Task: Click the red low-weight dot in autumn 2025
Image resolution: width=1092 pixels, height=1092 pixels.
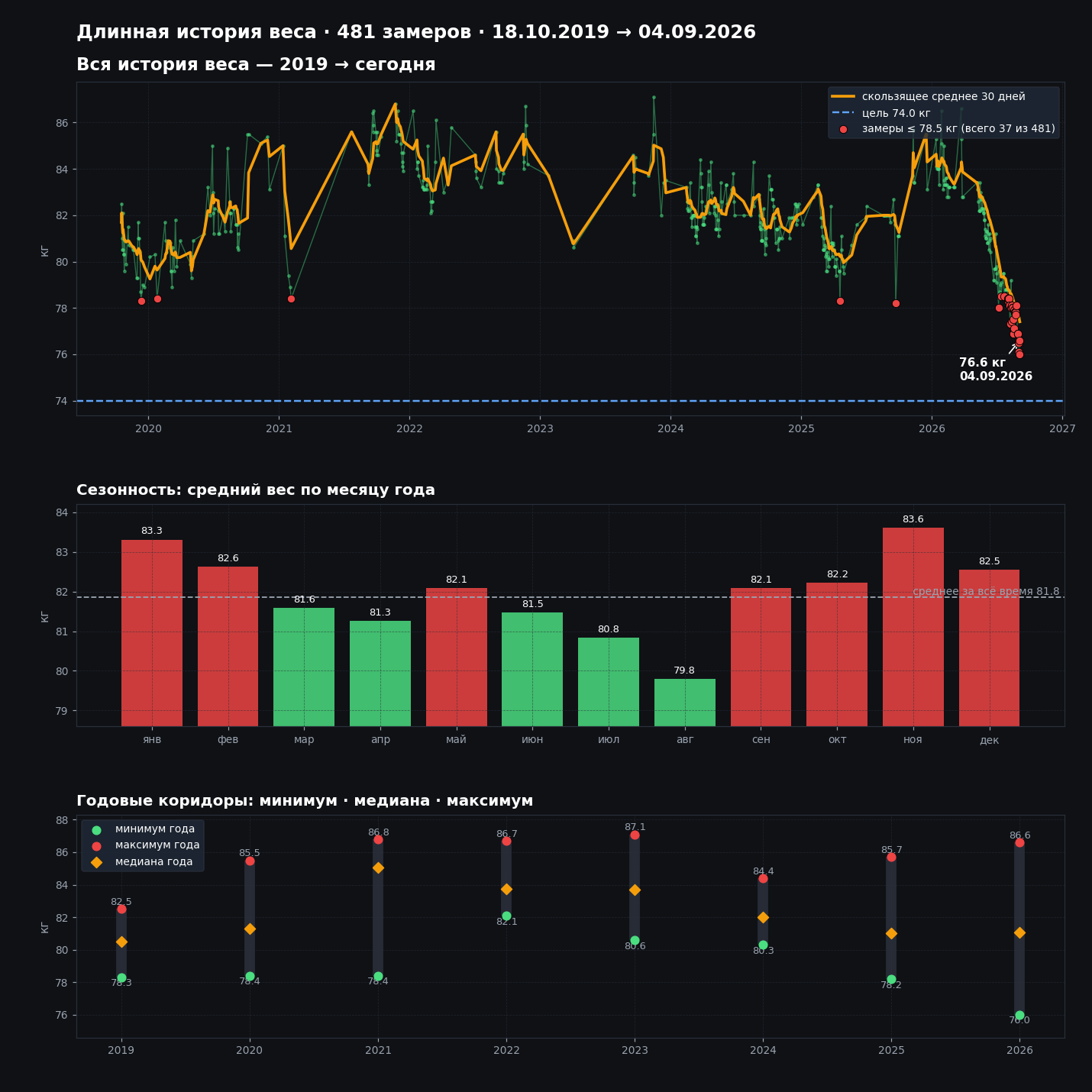Action: coord(896,303)
